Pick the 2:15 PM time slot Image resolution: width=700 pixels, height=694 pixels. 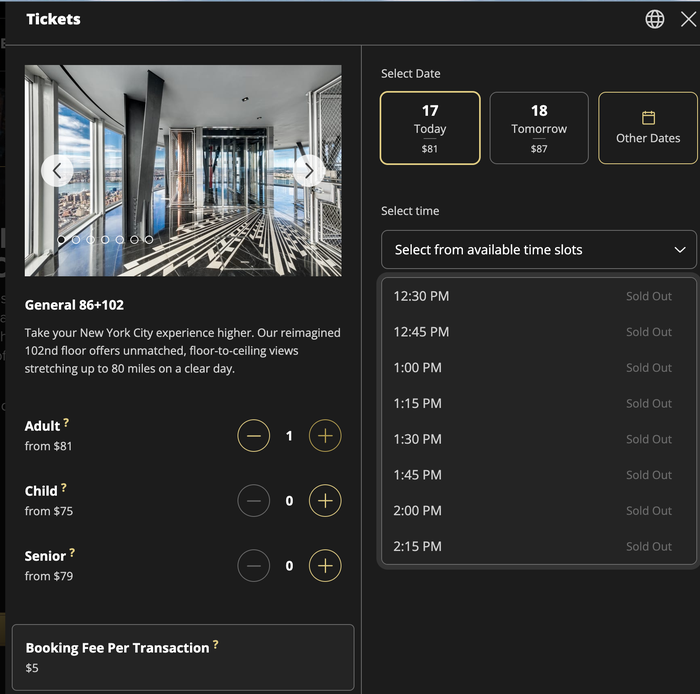coord(539,546)
